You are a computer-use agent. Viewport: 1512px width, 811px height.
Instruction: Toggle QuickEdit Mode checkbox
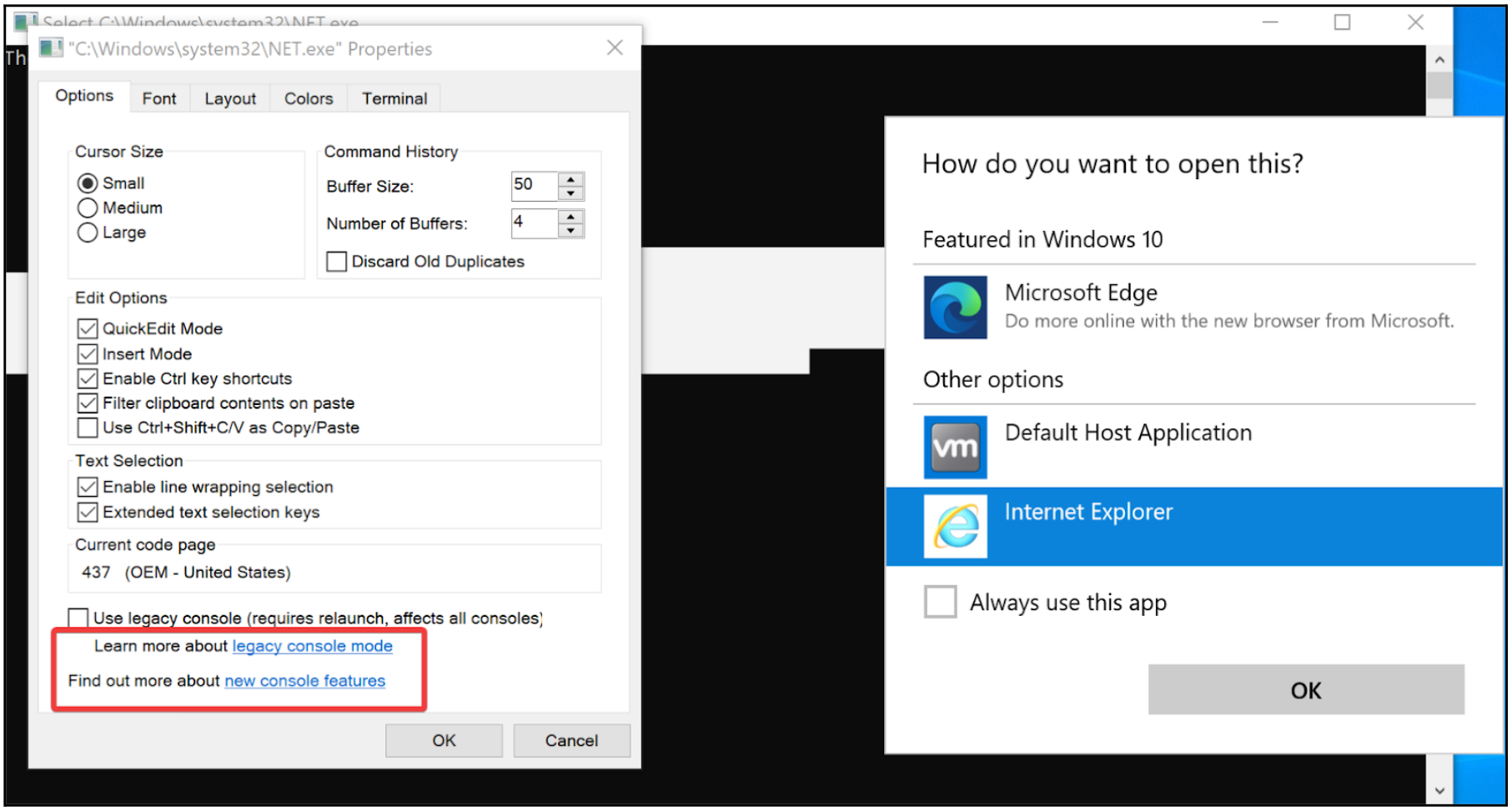pos(88,328)
